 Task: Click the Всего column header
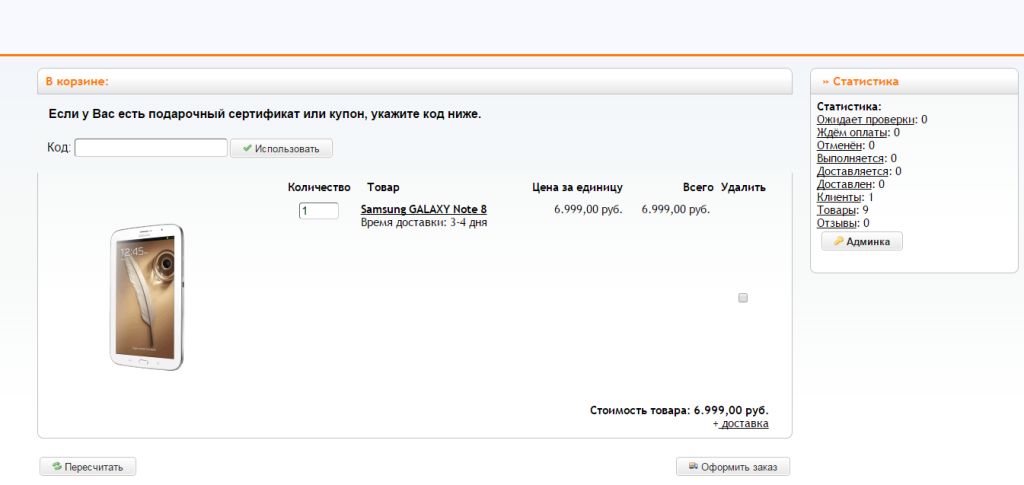click(x=698, y=187)
